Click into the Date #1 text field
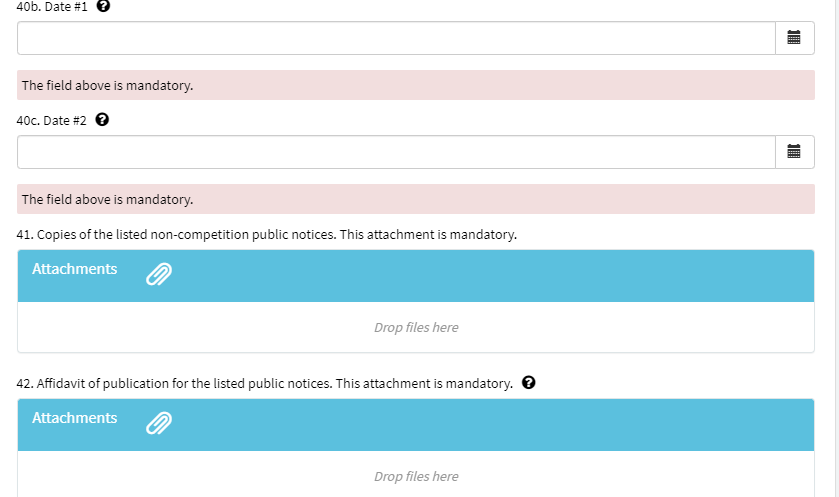839x497 pixels. (x=396, y=38)
